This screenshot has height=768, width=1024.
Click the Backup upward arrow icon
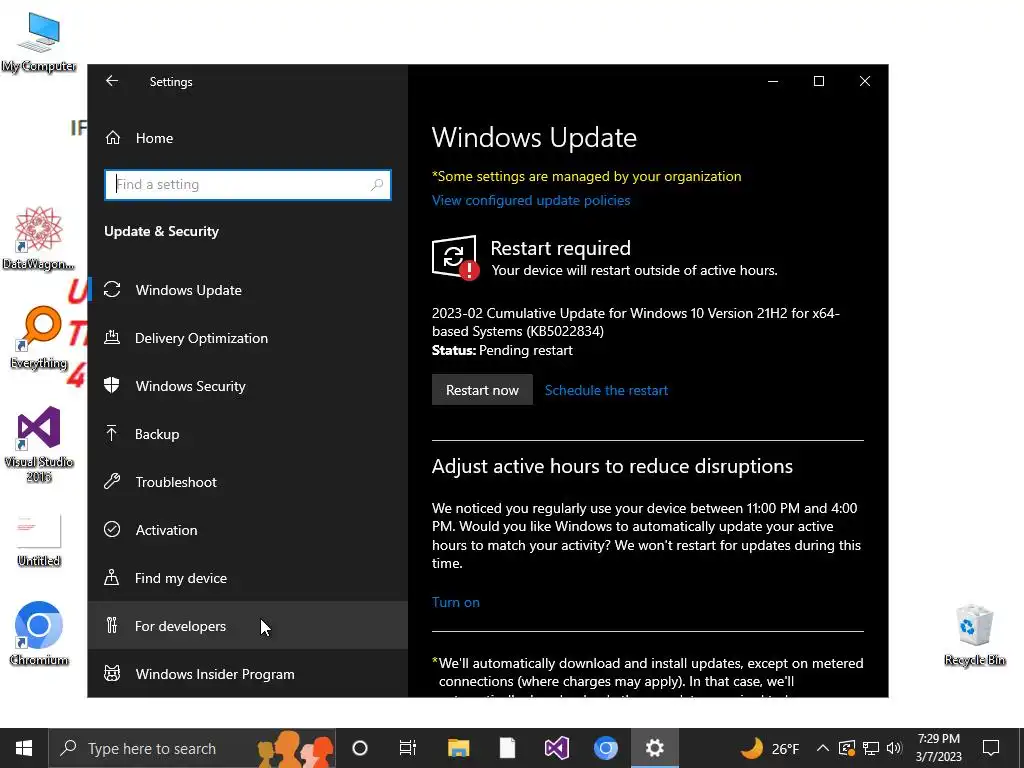(x=112, y=434)
